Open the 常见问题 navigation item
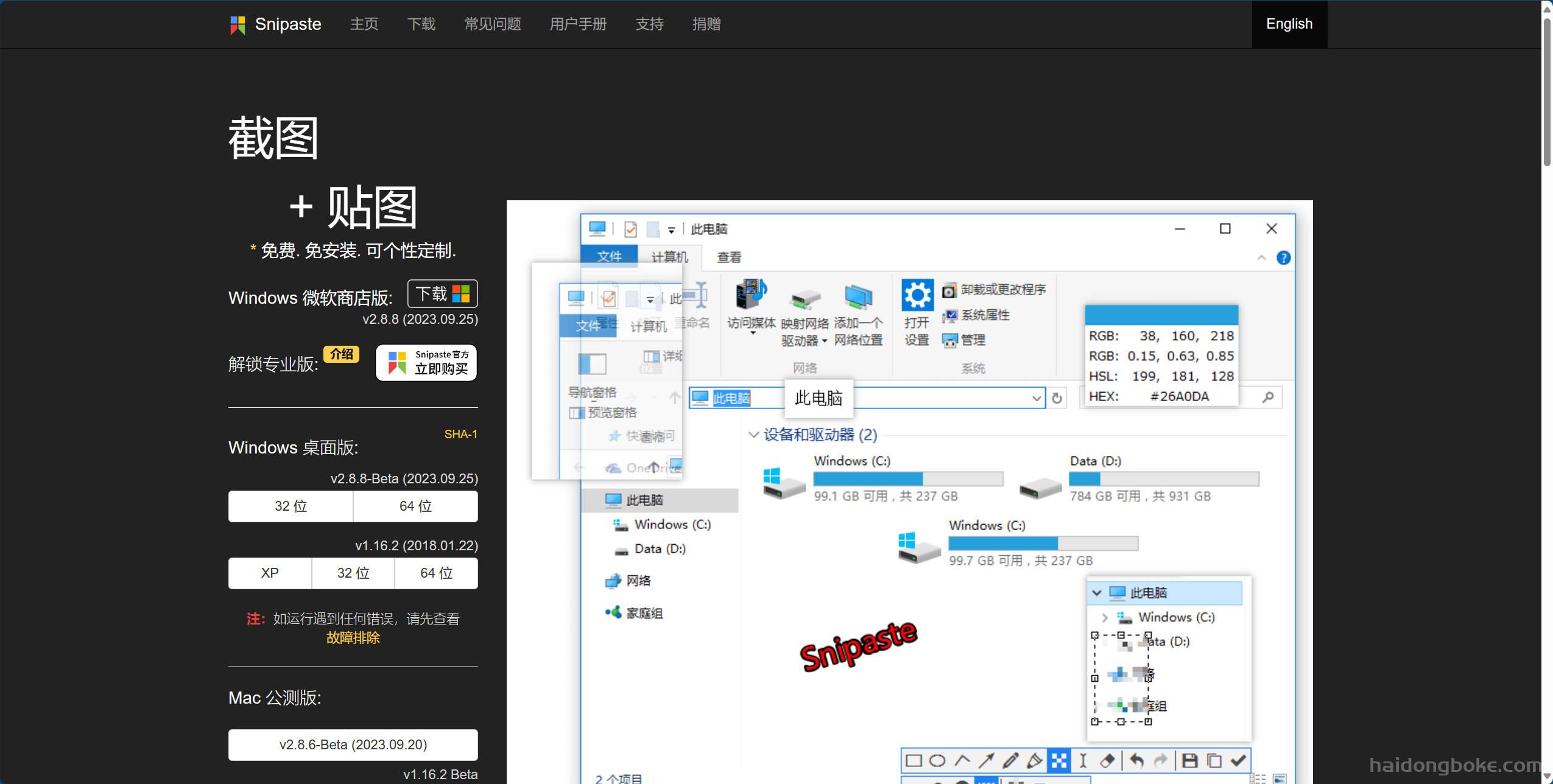Screen dimensions: 1553x784 (x=493, y=24)
